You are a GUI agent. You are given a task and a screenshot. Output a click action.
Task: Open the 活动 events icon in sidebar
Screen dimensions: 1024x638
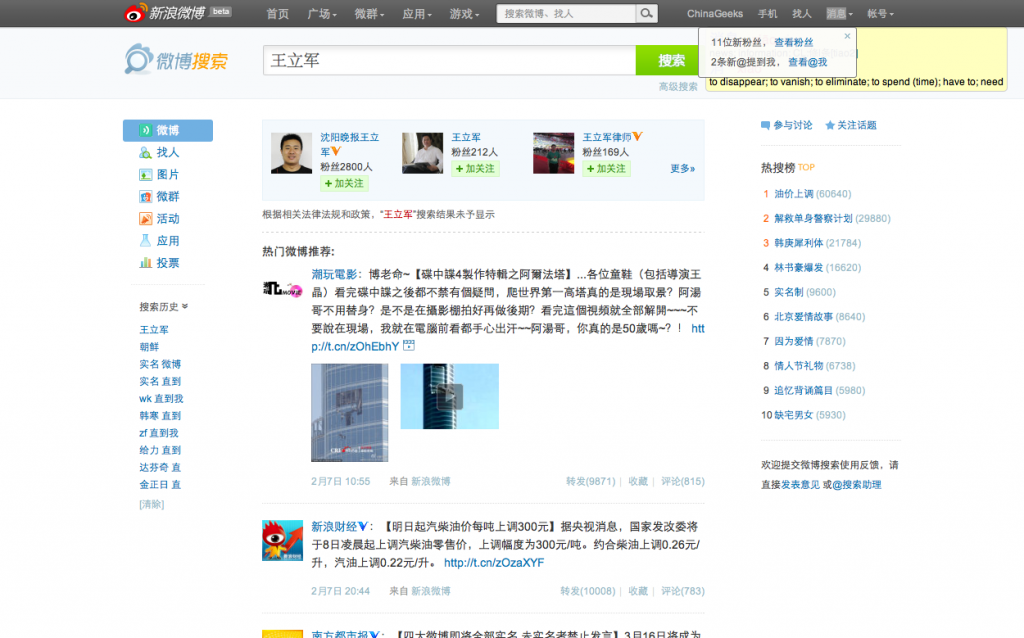pyautogui.click(x=146, y=219)
